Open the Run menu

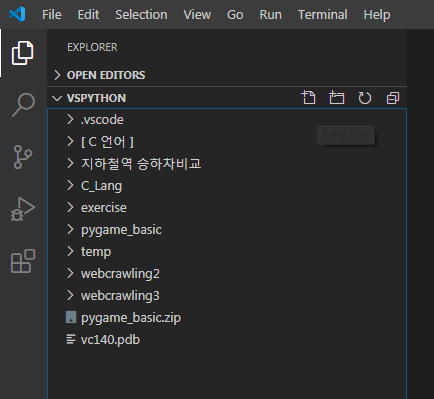coord(271,15)
